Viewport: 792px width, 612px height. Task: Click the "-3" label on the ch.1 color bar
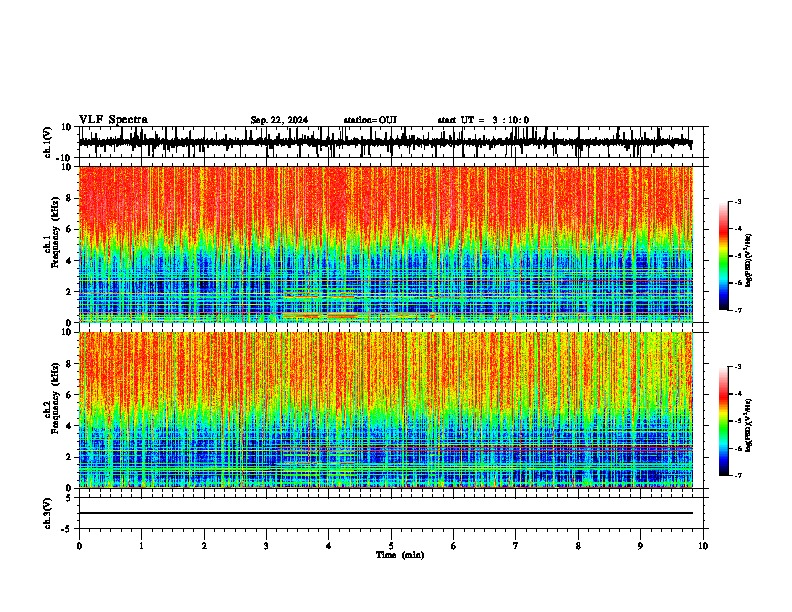coord(737,201)
